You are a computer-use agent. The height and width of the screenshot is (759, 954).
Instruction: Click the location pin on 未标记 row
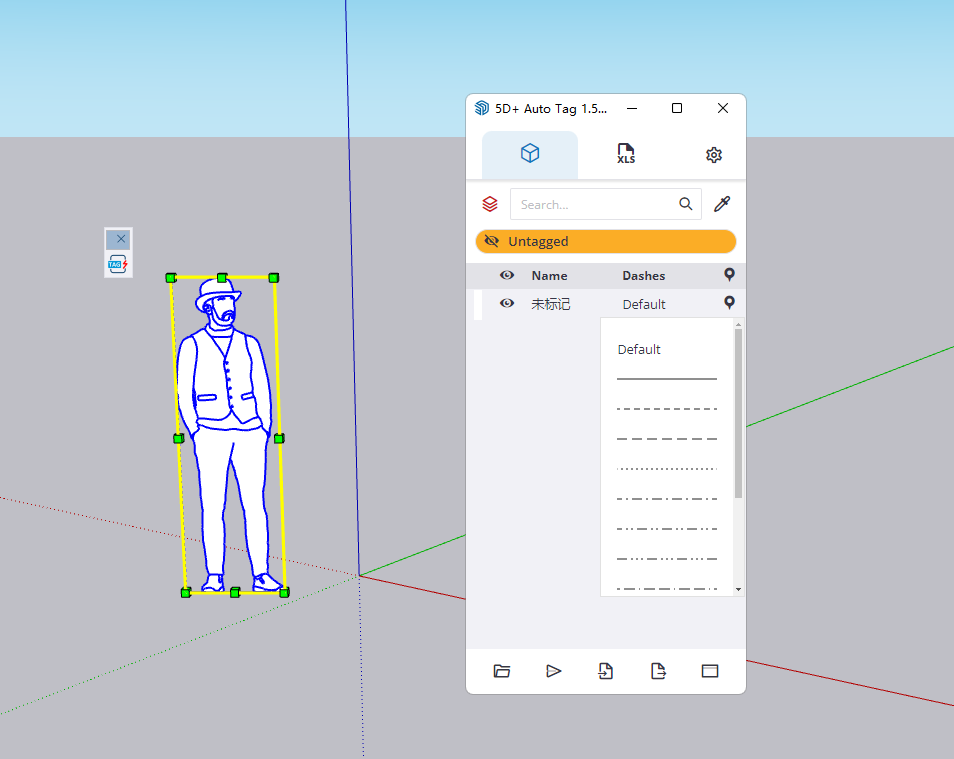[x=729, y=303]
